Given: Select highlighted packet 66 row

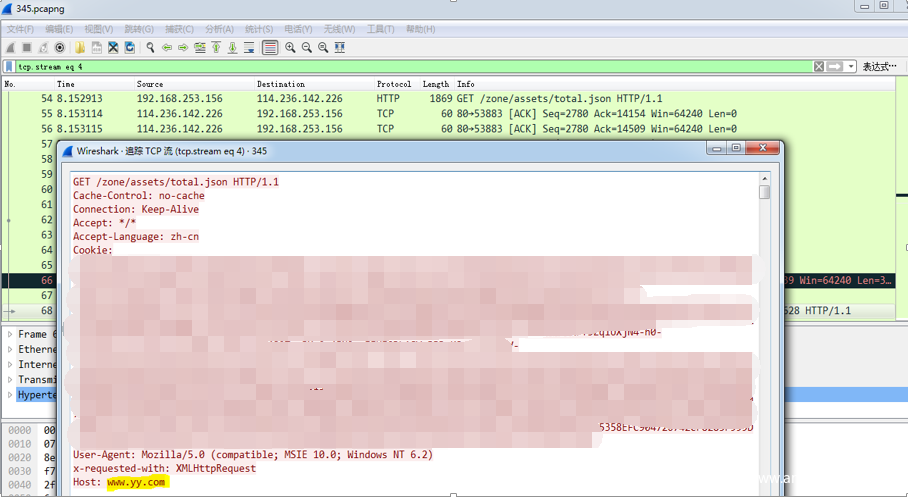Looking at the screenshot, I should coord(29,280).
